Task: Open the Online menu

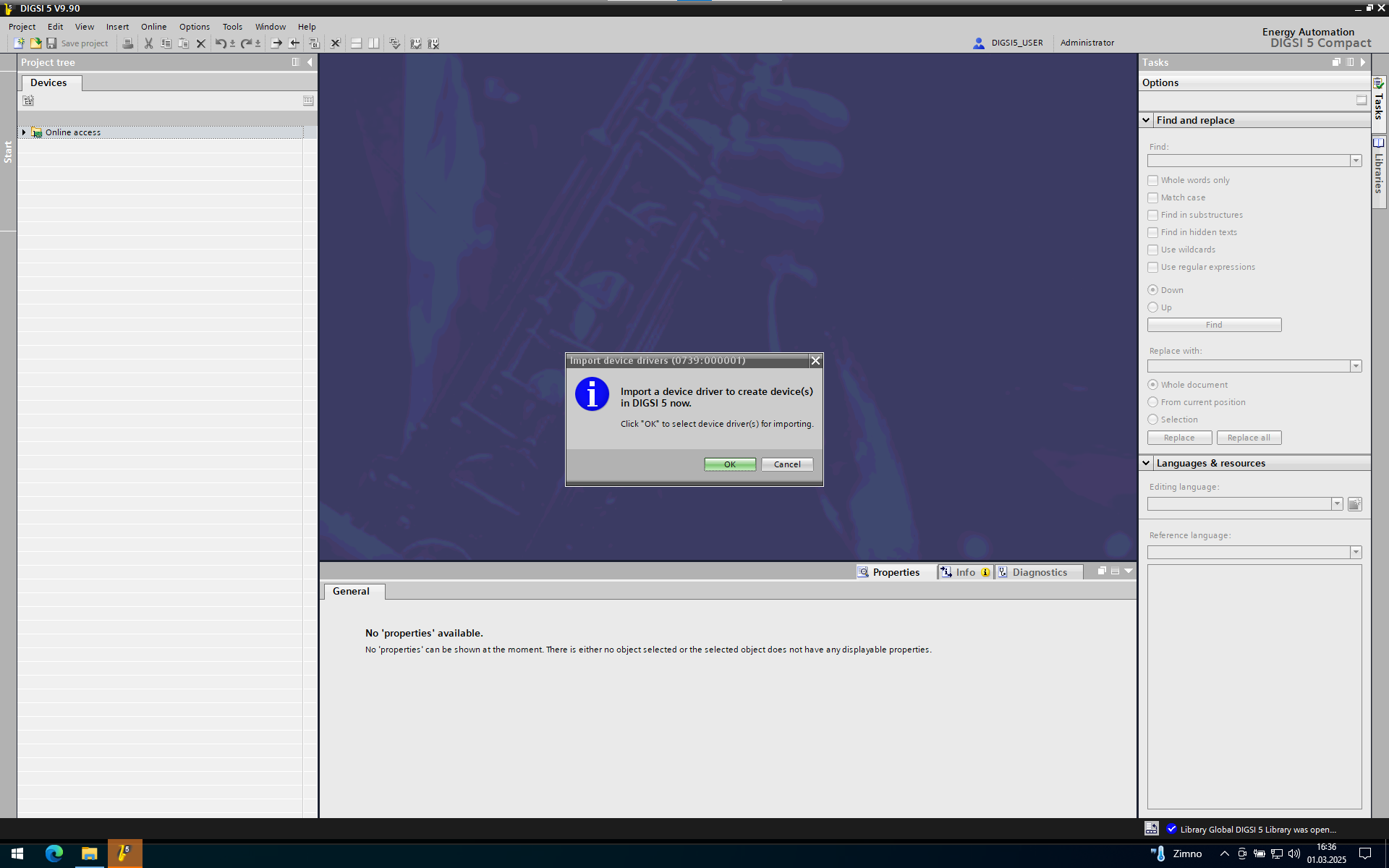Action: [x=153, y=27]
